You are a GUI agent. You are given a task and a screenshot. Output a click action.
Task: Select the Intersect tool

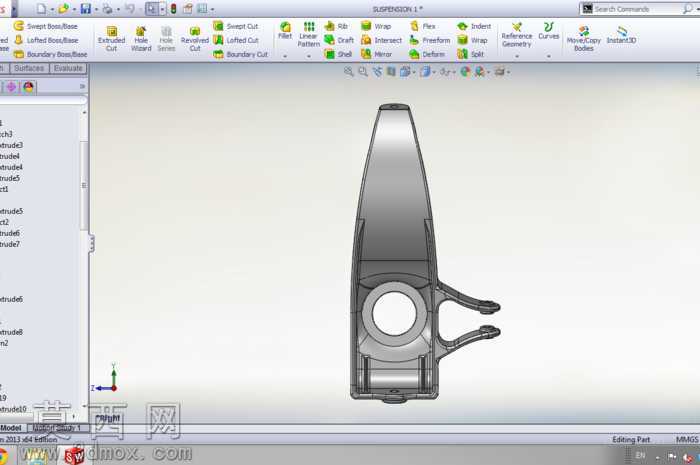381,40
